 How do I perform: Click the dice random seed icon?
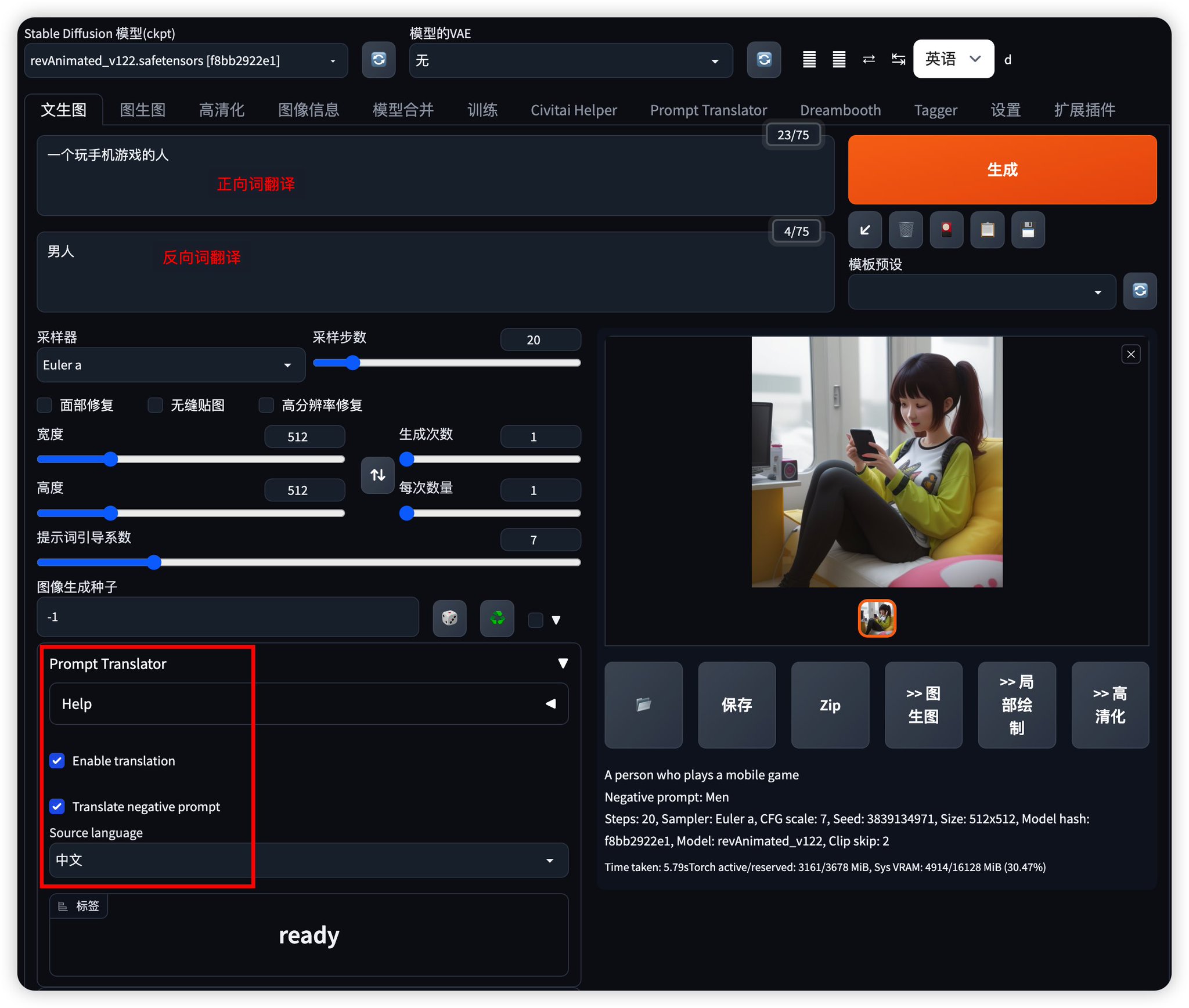(449, 618)
